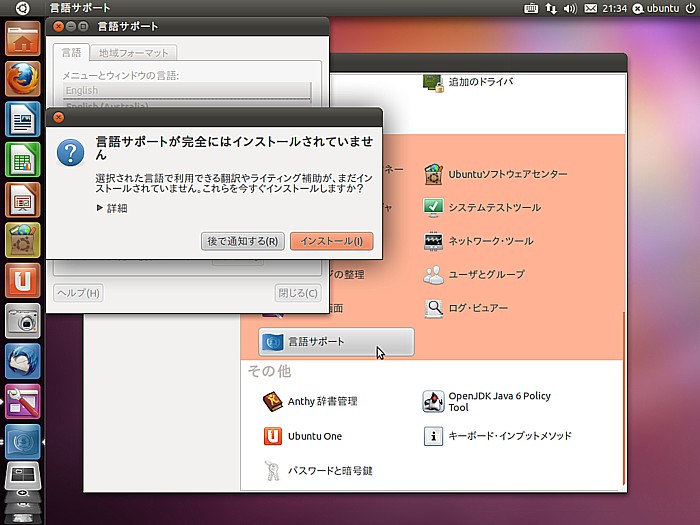Click the language support launcher icon
Viewport: 700px width, 525px height.
(23, 442)
